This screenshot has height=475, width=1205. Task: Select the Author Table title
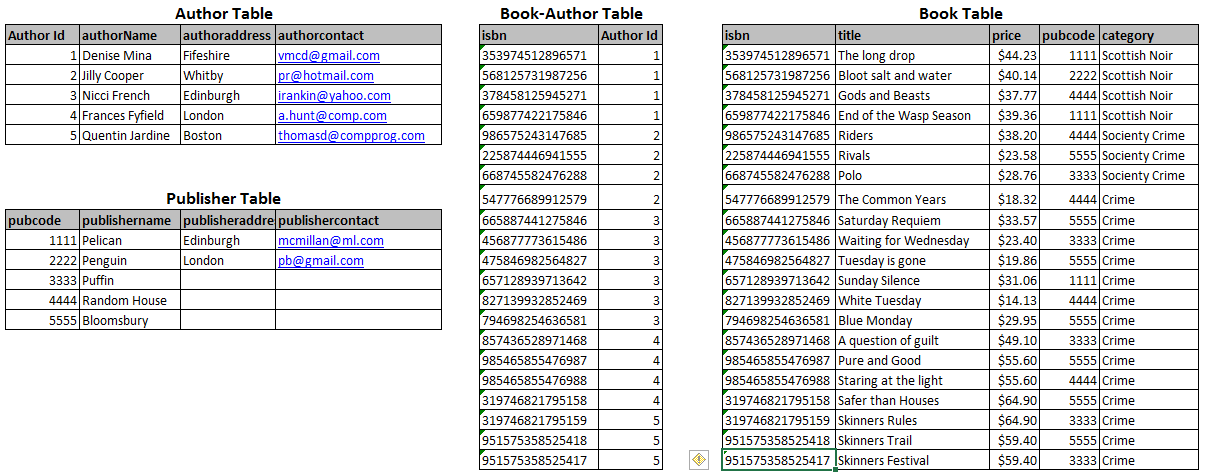[x=222, y=14]
